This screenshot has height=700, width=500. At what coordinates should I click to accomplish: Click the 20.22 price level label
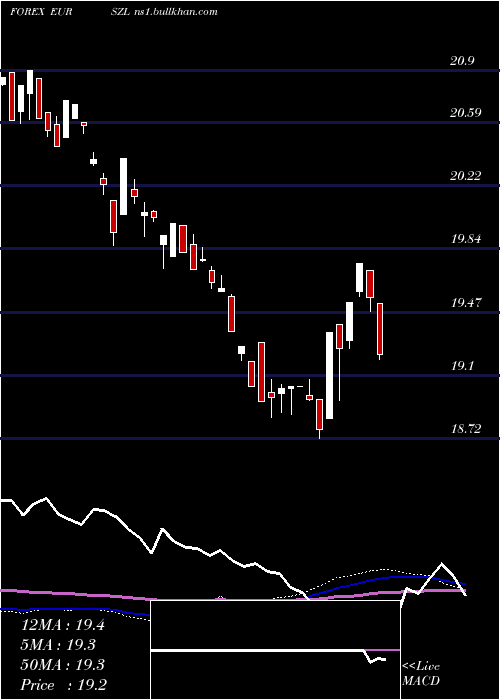click(x=466, y=176)
